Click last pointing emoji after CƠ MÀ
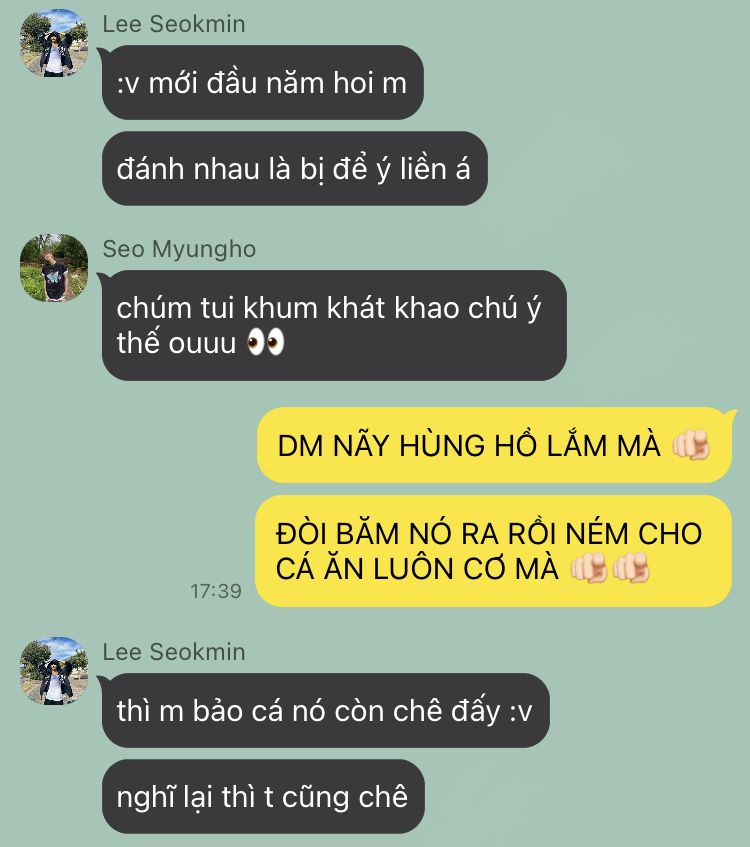Screen dimensions: 750x847 631,568
